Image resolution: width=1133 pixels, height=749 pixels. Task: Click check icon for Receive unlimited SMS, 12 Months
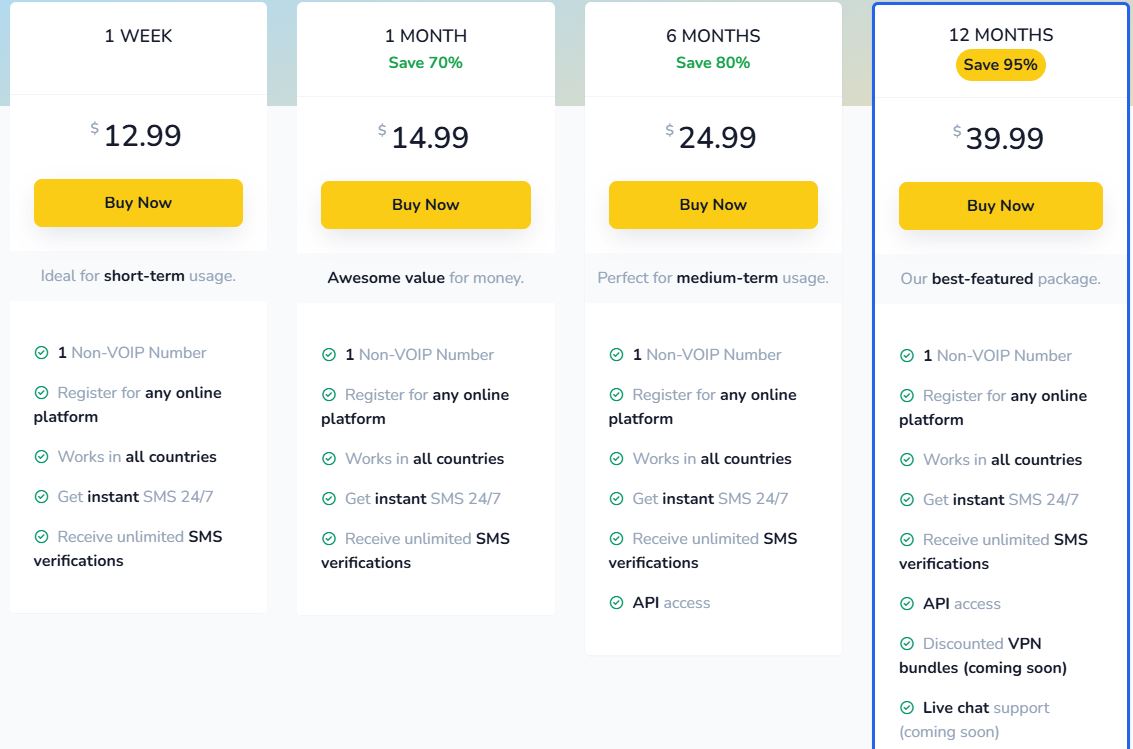pos(907,540)
